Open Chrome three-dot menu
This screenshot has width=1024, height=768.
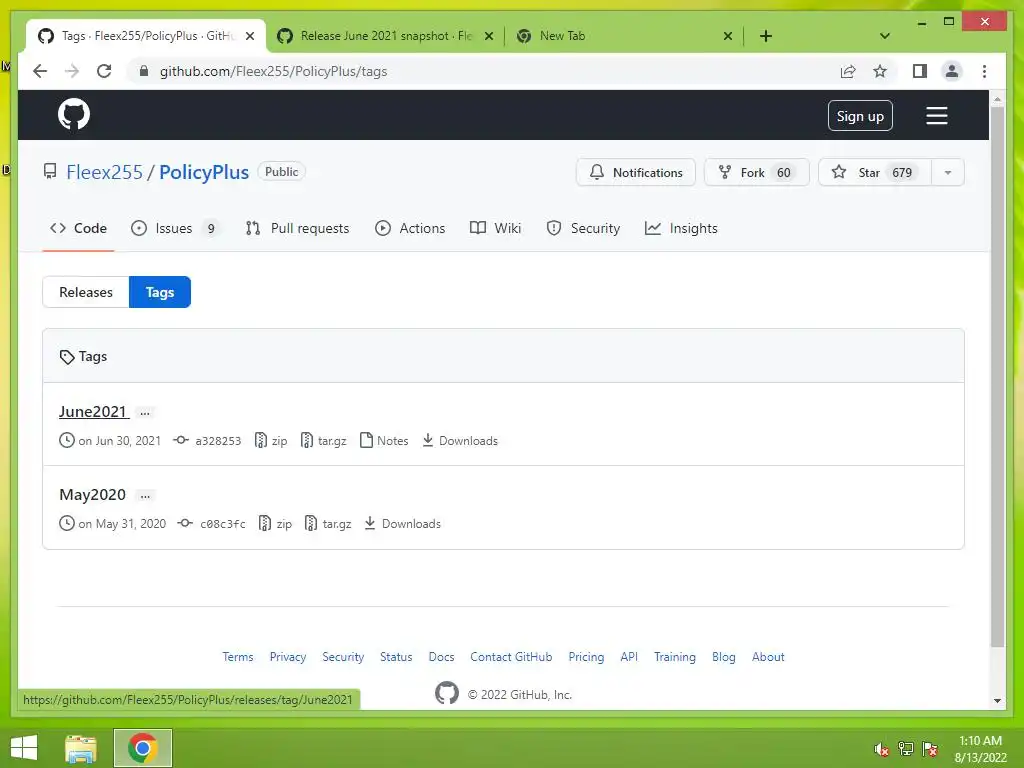pos(984,71)
